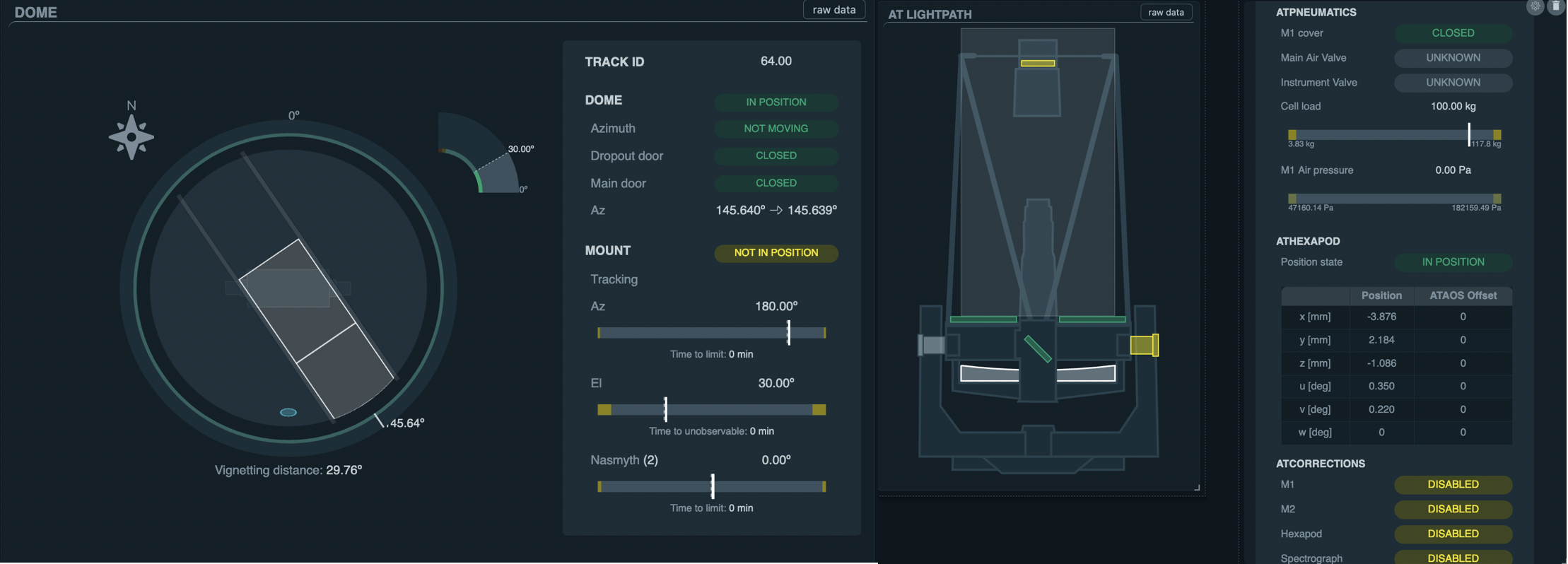Click the Hexapod correction DISABLED badge

[1453, 534]
